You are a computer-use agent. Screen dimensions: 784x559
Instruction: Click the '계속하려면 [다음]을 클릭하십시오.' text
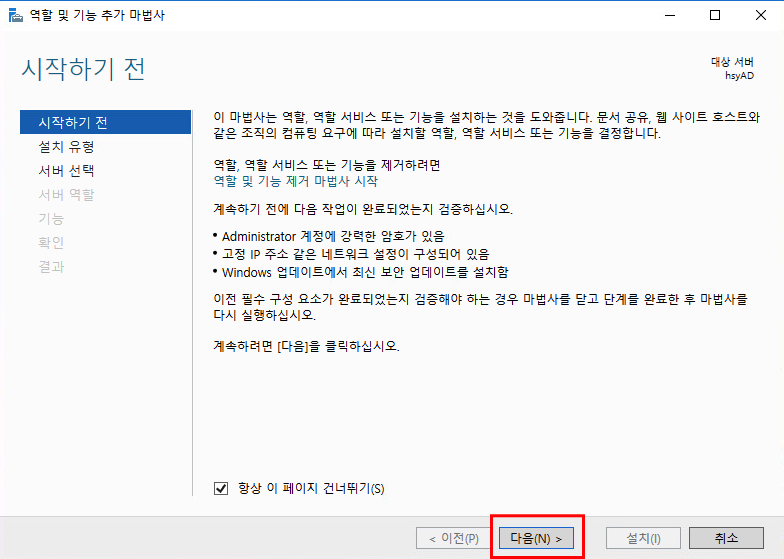[306, 346]
